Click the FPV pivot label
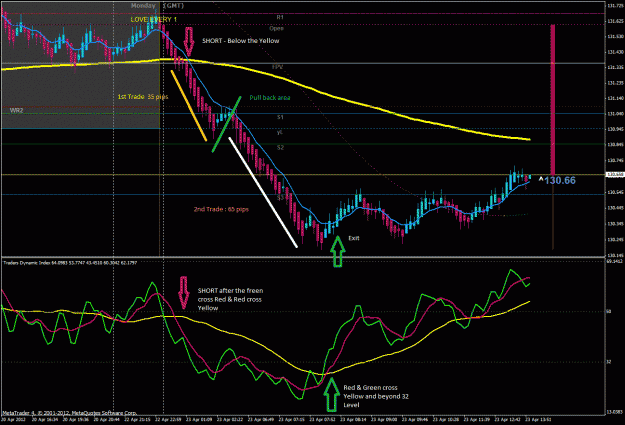Viewport: 625px width, 425px height. (x=277, y=67)
